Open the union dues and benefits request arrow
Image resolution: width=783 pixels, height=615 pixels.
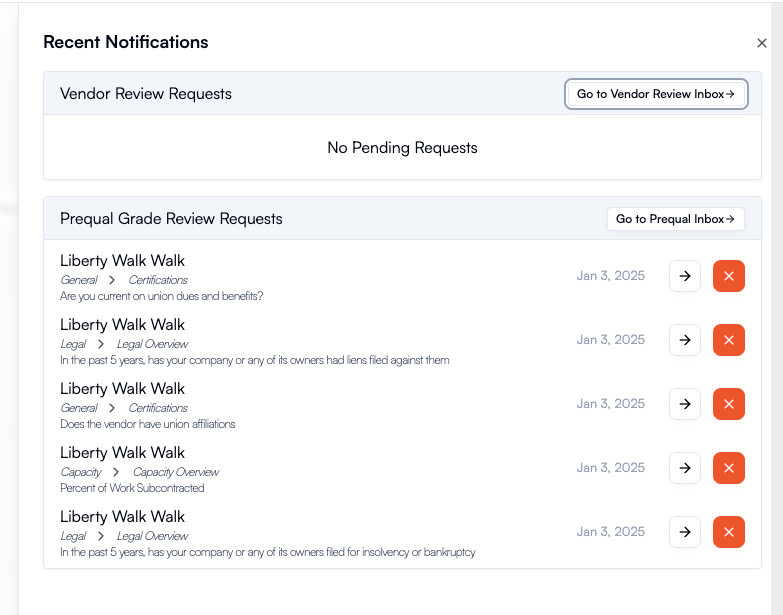coord(685,276)
